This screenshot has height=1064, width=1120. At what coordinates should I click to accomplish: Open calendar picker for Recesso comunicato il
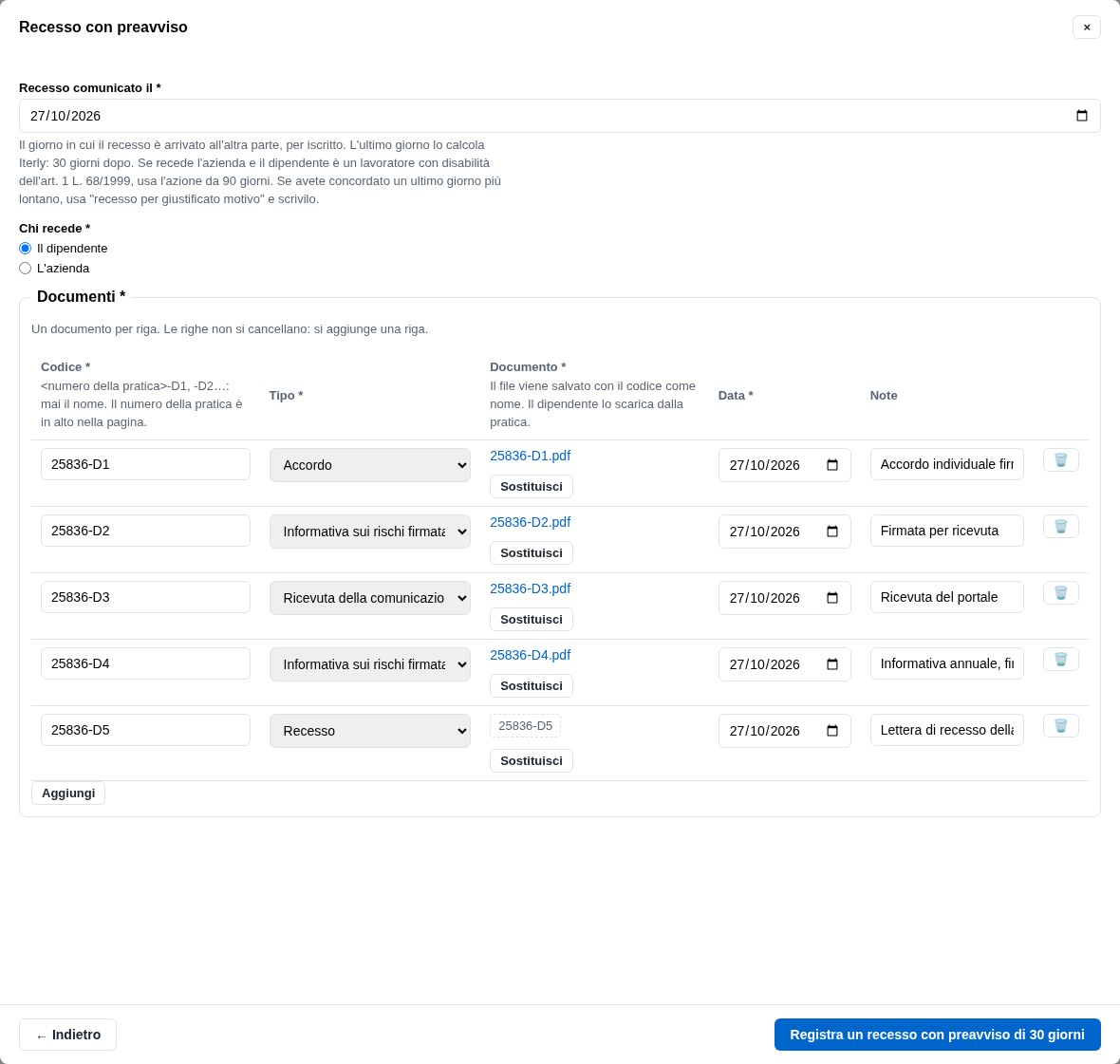click(1081, 116)
